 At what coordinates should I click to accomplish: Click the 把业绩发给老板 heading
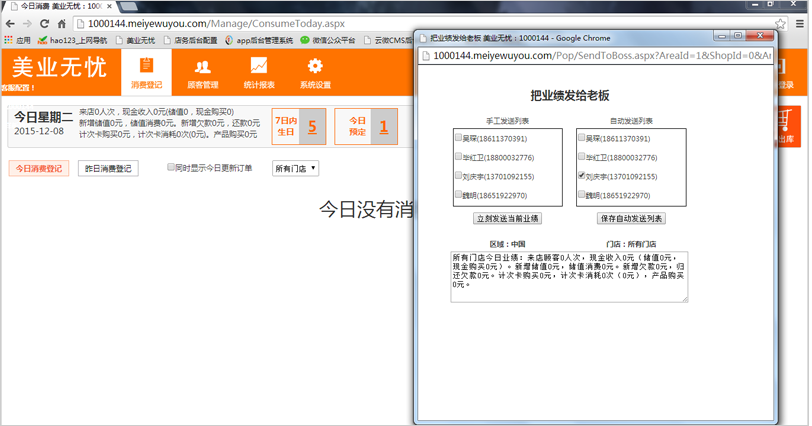[570, 96]
